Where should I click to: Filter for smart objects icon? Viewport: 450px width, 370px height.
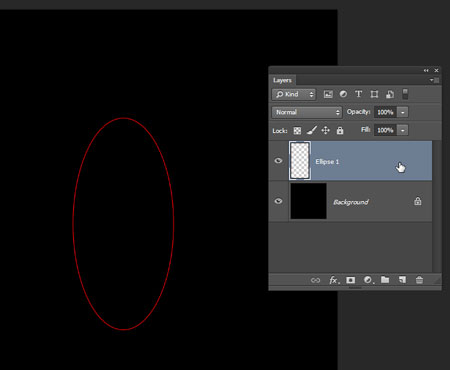(390, 94)
